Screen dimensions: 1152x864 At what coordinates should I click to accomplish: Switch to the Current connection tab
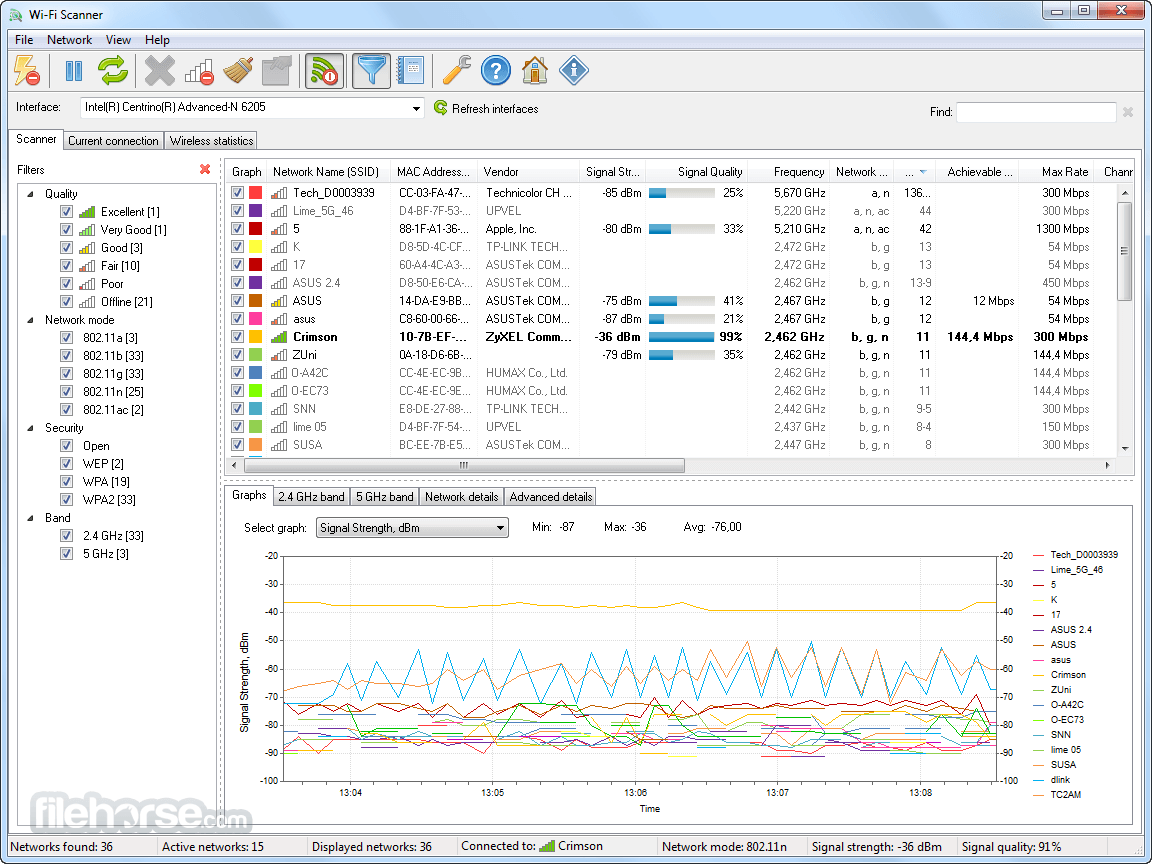tap(113, 141)
